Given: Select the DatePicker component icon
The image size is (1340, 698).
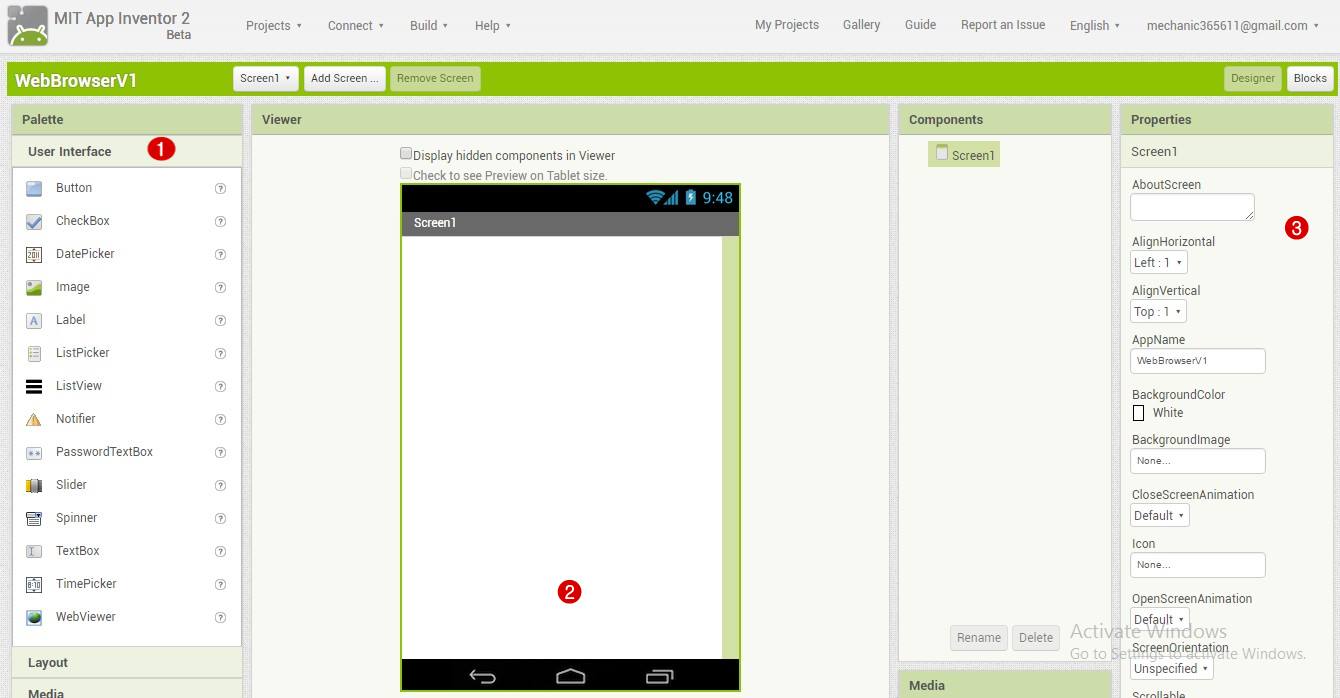Looking at the screenshot, I should click(34, 254).
